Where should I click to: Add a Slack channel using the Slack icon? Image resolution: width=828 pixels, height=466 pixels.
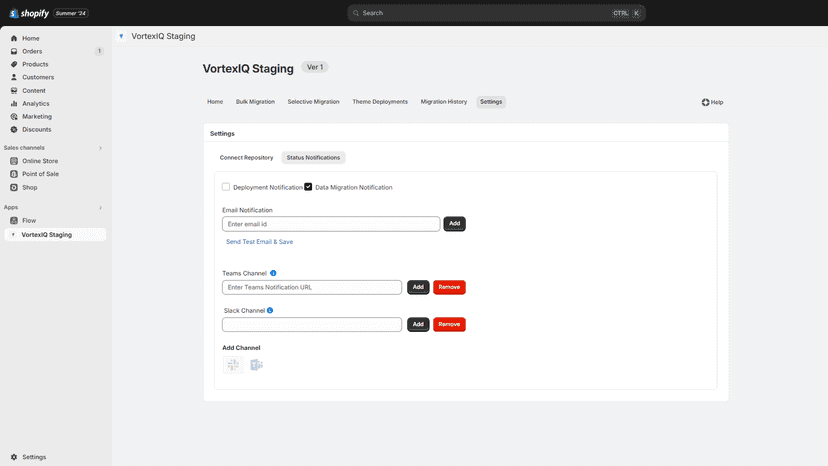(233, 365)
